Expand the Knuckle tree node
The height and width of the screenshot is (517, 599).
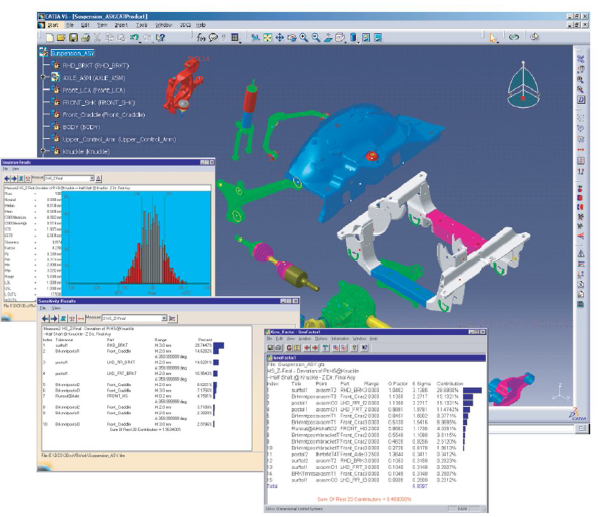(43, 151)
